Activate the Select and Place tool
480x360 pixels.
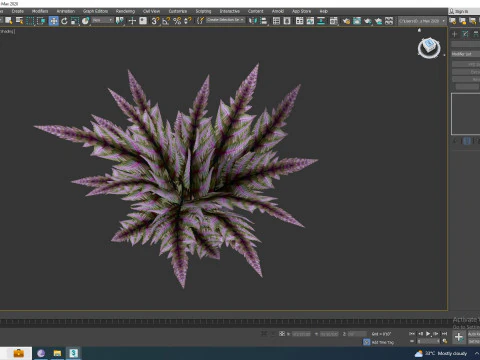tap(86, 21)
